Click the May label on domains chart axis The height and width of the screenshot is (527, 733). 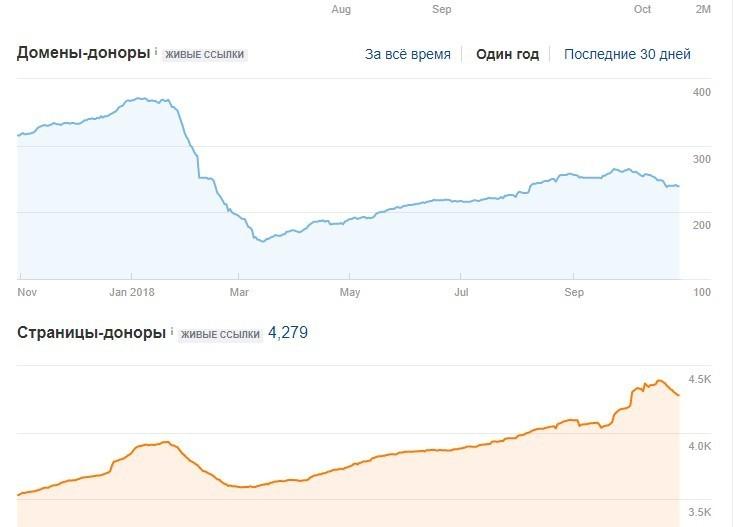coord(350,293)
